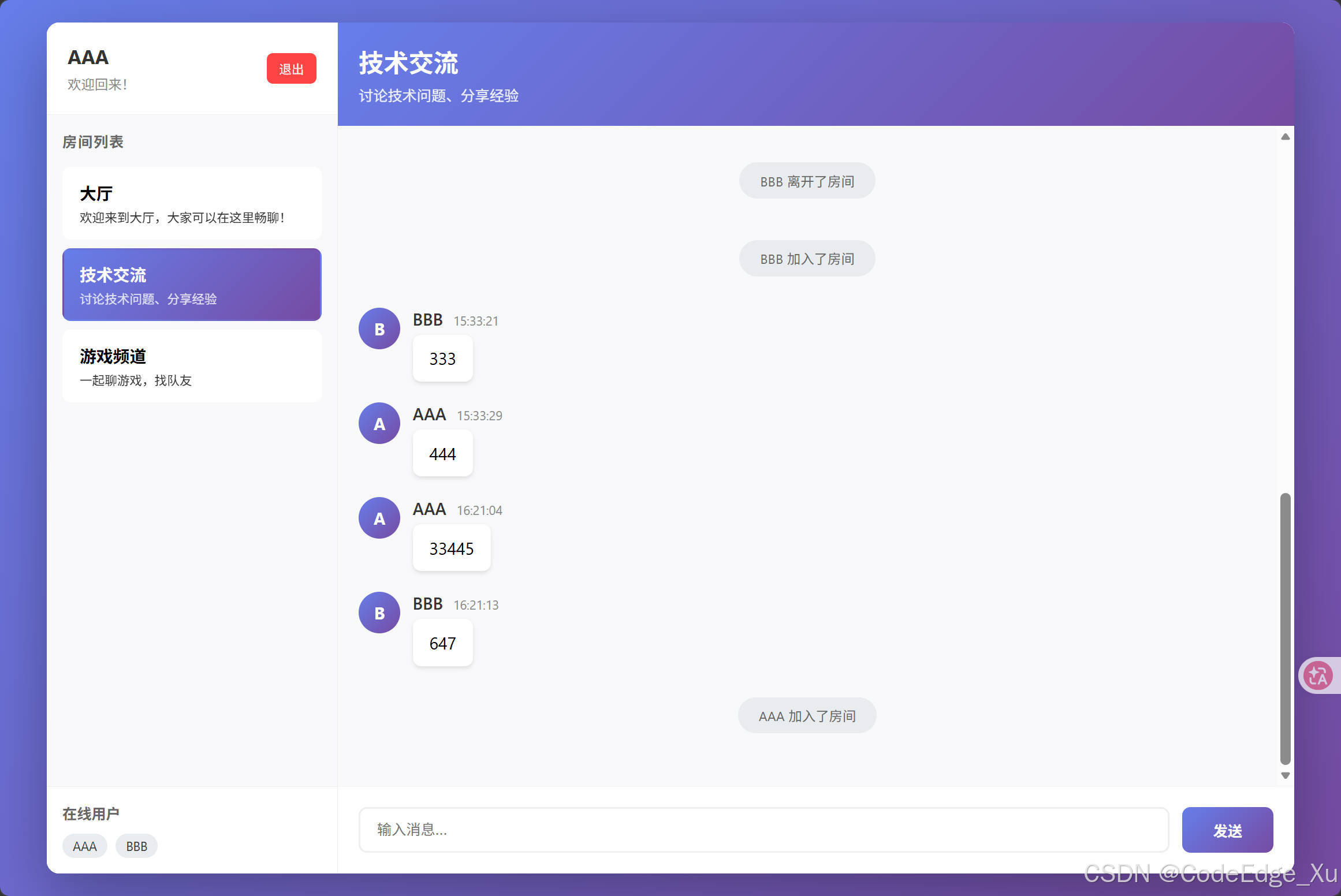
Task: Click the AAA username in sidebar header
Action: pyautogui.click(x=88, y=57)
